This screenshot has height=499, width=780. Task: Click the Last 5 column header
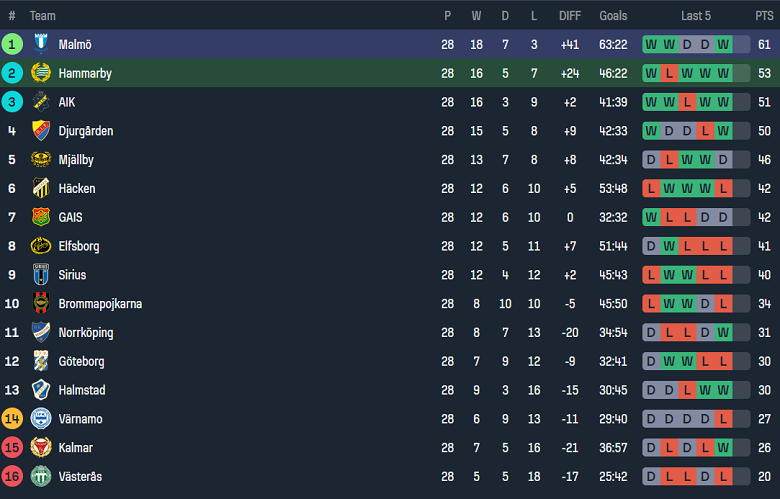696,16
